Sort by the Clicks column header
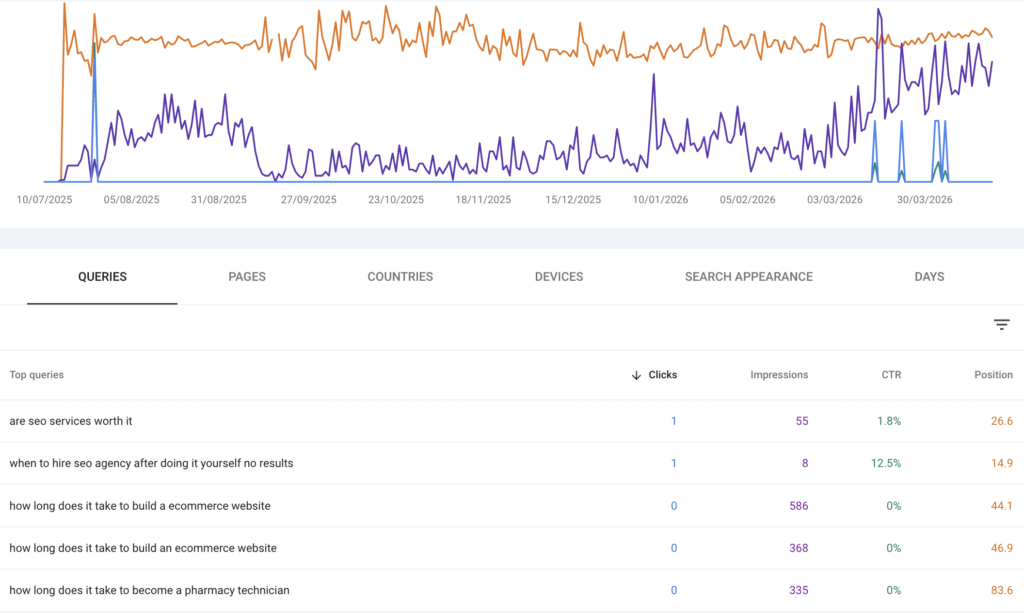 [662, 375]
